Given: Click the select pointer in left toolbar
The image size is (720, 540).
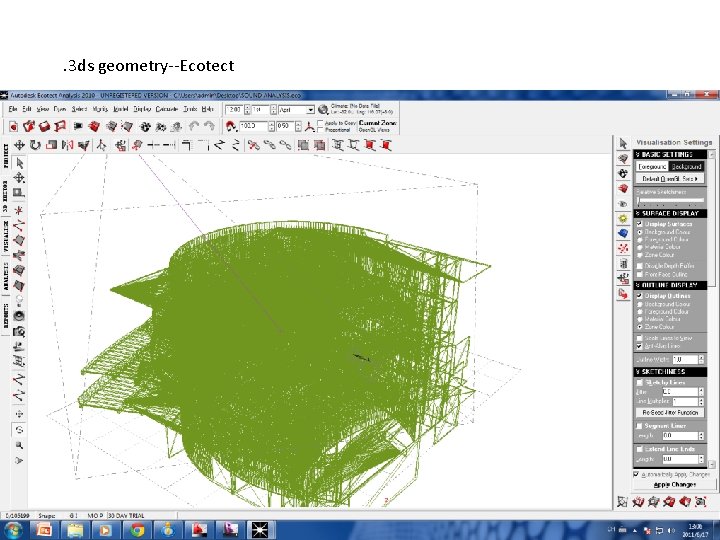Looking at the screenshot, I should coord(19,163).
